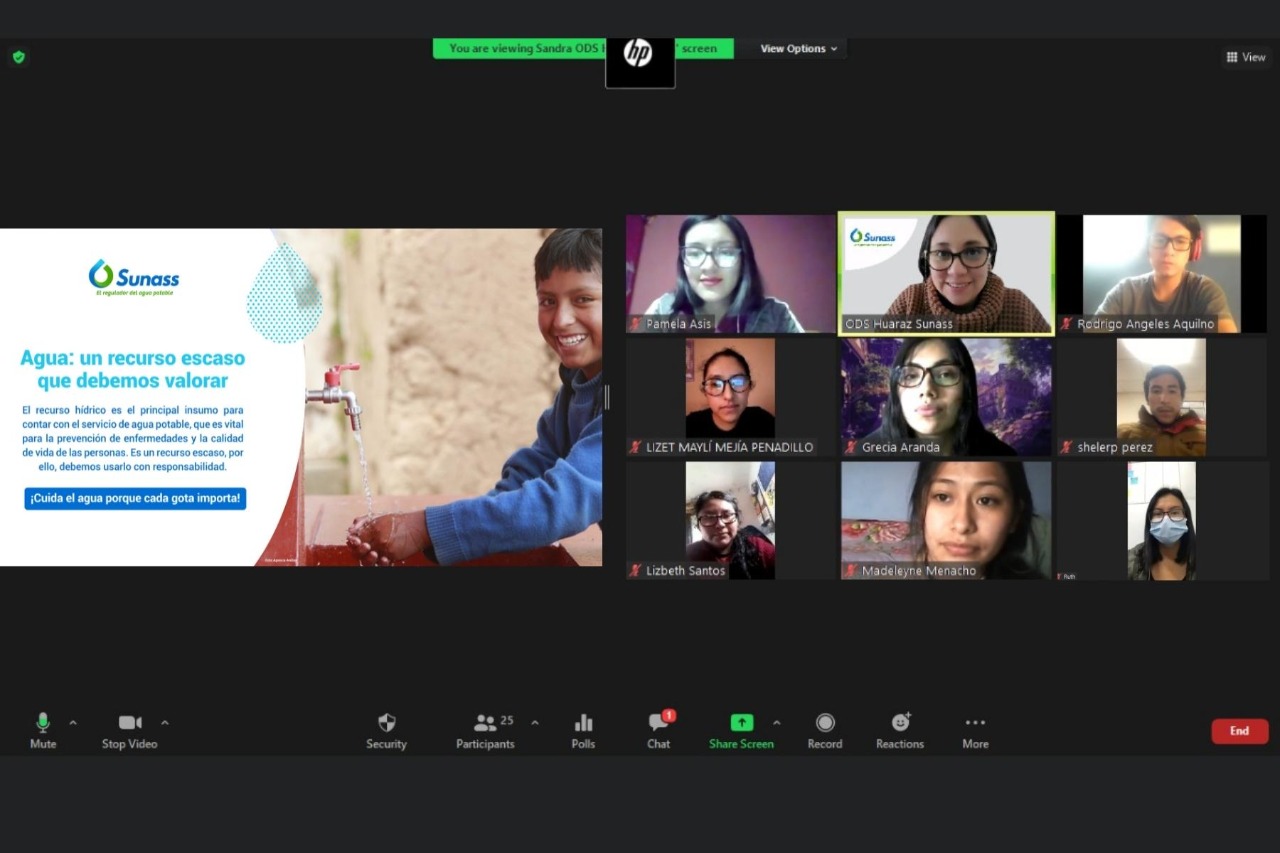Open the Reactions smiley icon
The image size is (1280, 853).
coord(900,723)
